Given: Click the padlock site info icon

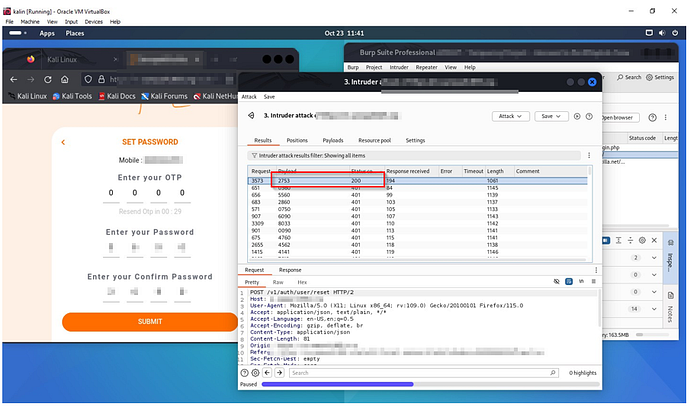Looking at the screenshot, I should tap(101, 79).
